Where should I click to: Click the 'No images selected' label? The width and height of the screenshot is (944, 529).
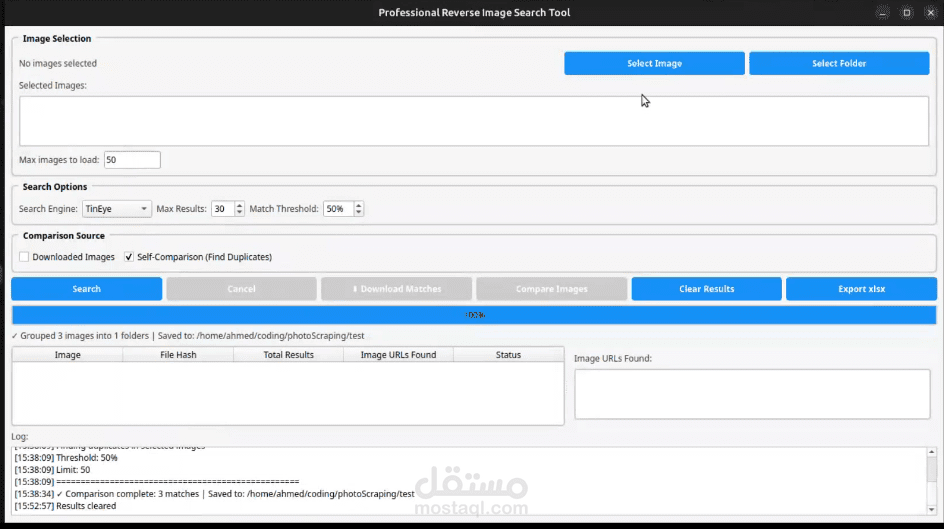pos(58,63)
